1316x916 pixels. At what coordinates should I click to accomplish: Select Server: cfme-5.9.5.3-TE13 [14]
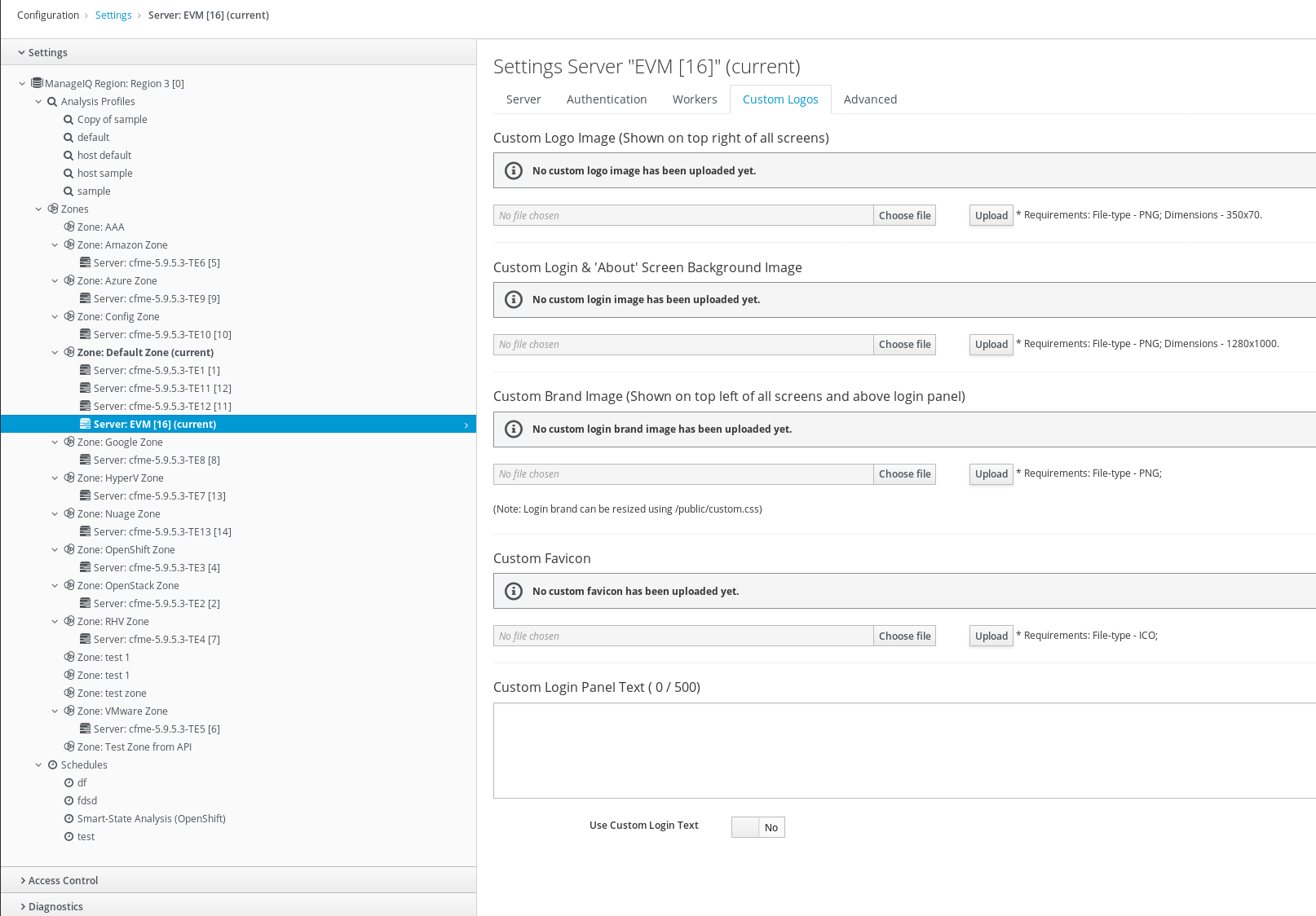click(x=162, y=532)
